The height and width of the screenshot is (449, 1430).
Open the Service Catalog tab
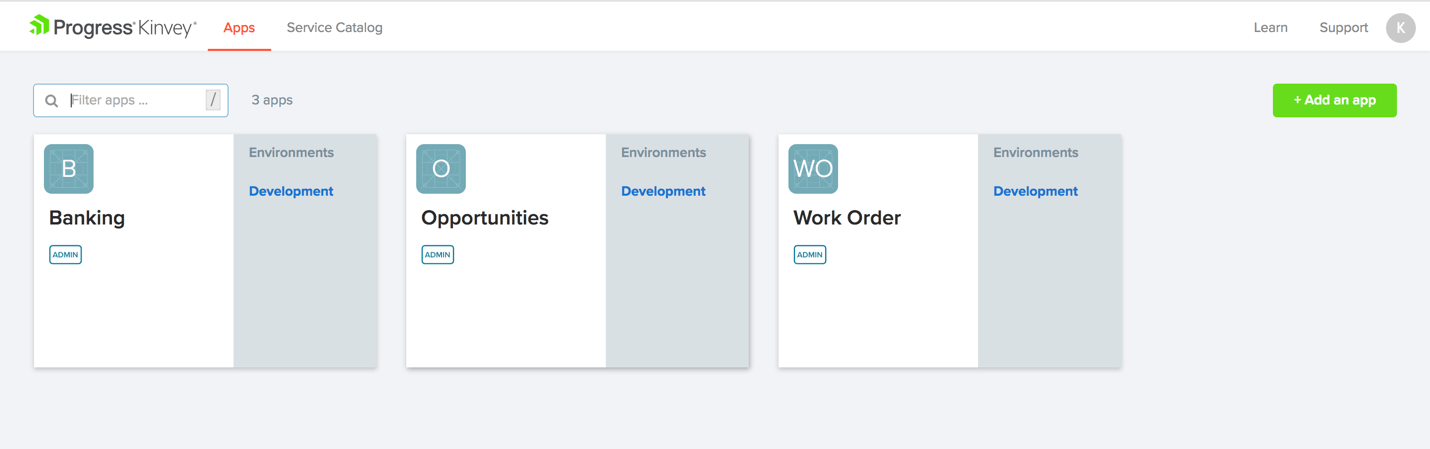coord(334,28)
